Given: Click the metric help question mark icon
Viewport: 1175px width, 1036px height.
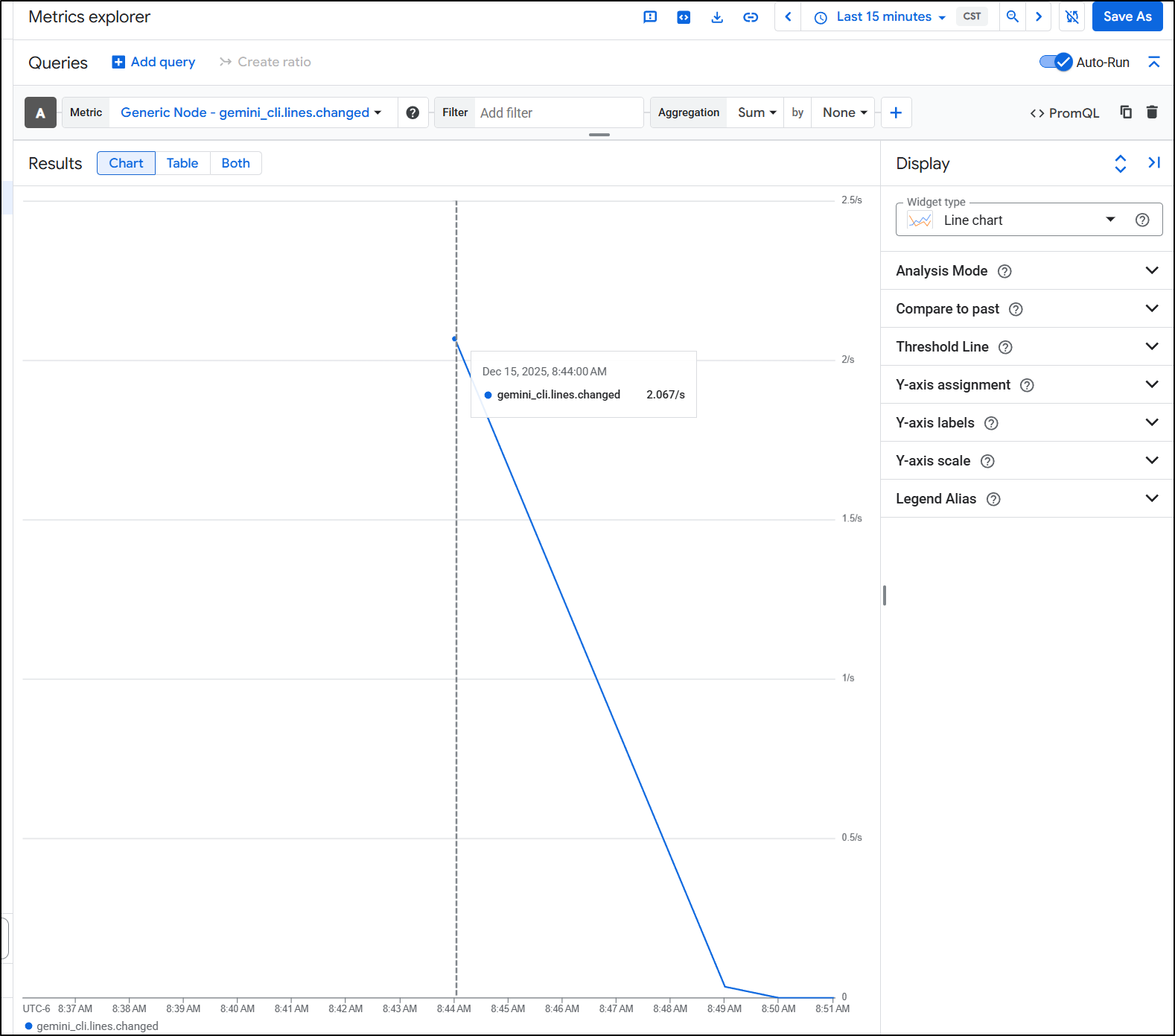Looking at the screenshot, I should [413, 112].
